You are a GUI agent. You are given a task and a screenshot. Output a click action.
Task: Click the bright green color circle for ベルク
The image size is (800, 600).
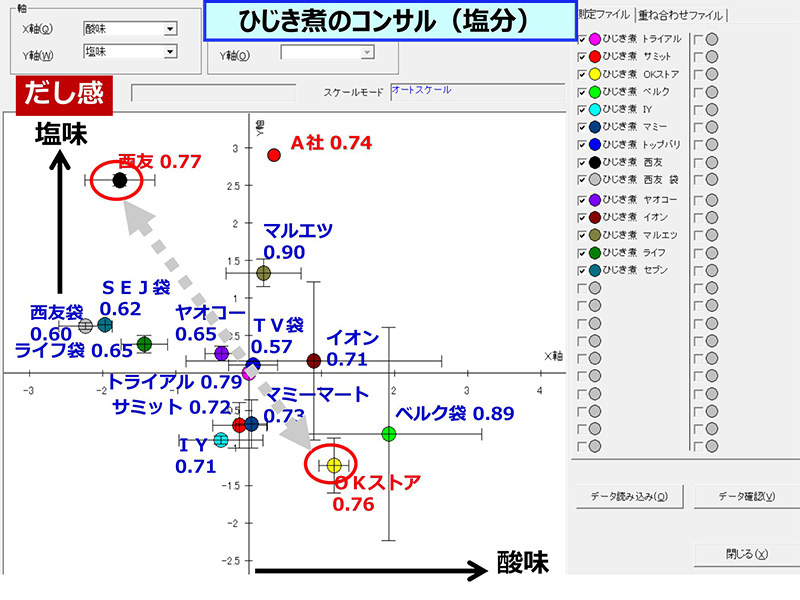(595, 92)
